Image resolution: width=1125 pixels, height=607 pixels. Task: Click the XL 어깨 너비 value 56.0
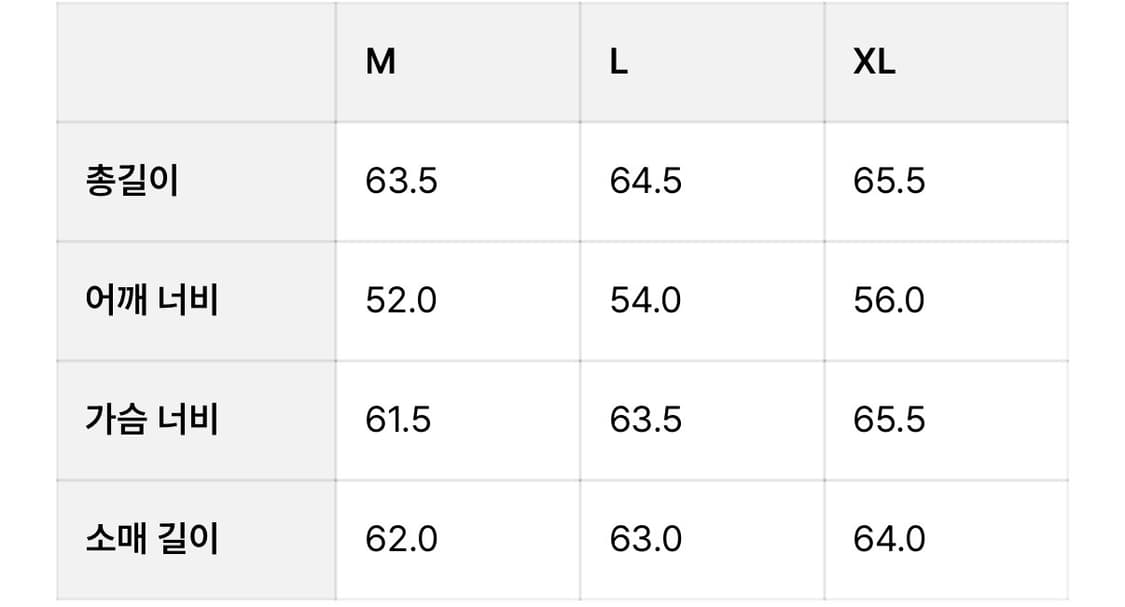point(889,300)
